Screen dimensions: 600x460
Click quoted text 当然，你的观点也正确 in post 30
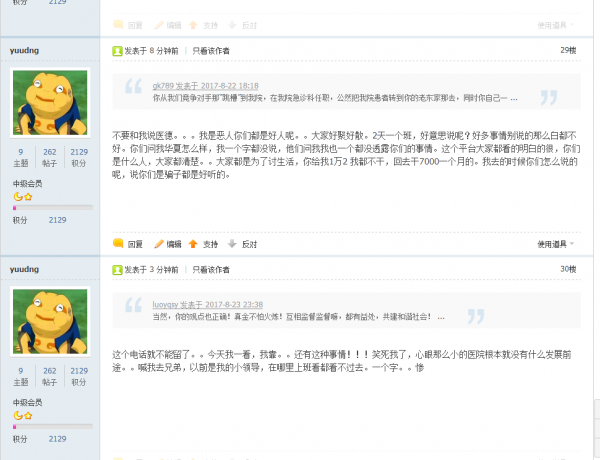[x=298, y=317]
